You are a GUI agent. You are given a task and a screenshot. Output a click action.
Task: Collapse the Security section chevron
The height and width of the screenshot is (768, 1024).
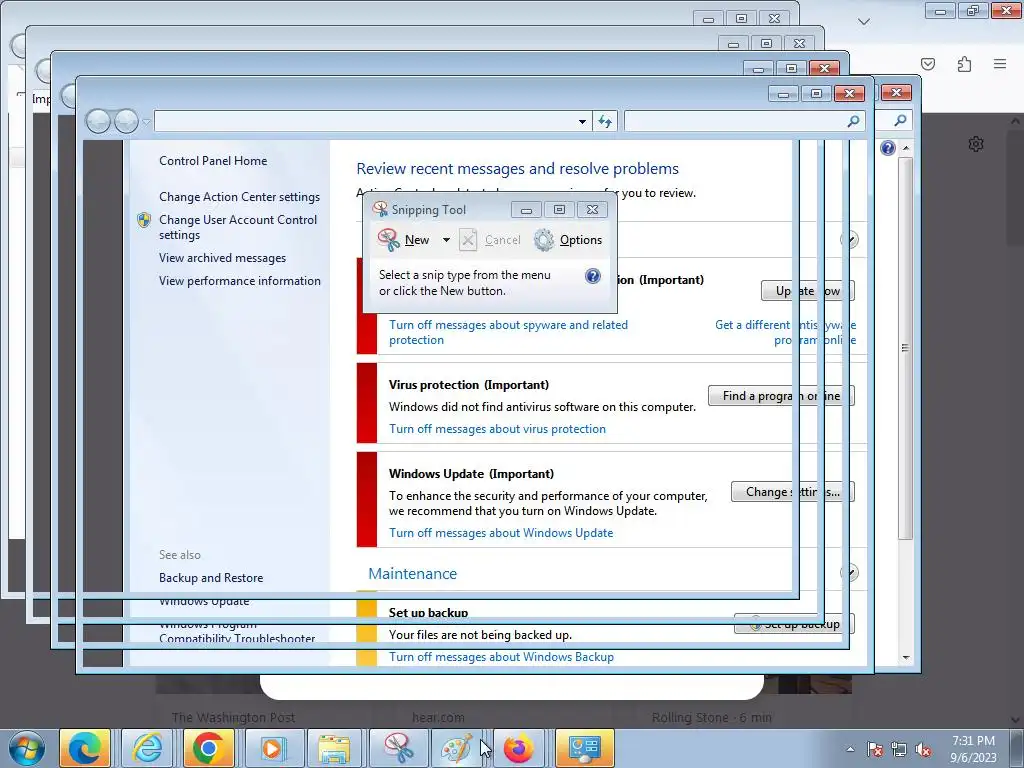click(x=849, y=240)
